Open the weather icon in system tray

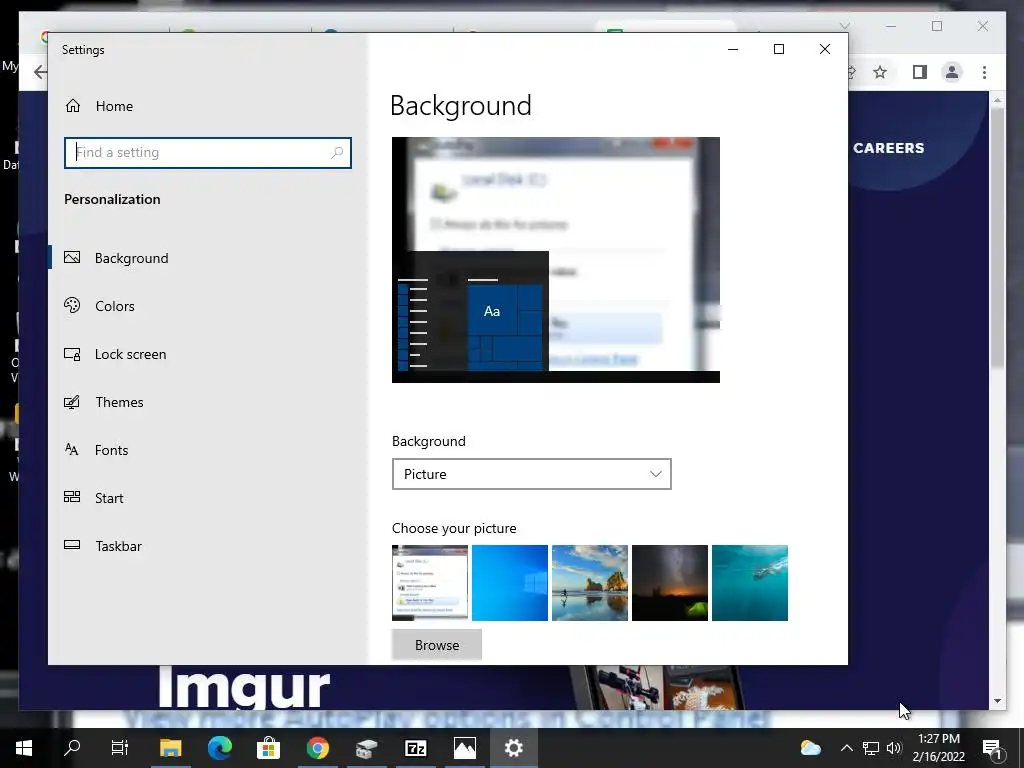pos(810,748)
